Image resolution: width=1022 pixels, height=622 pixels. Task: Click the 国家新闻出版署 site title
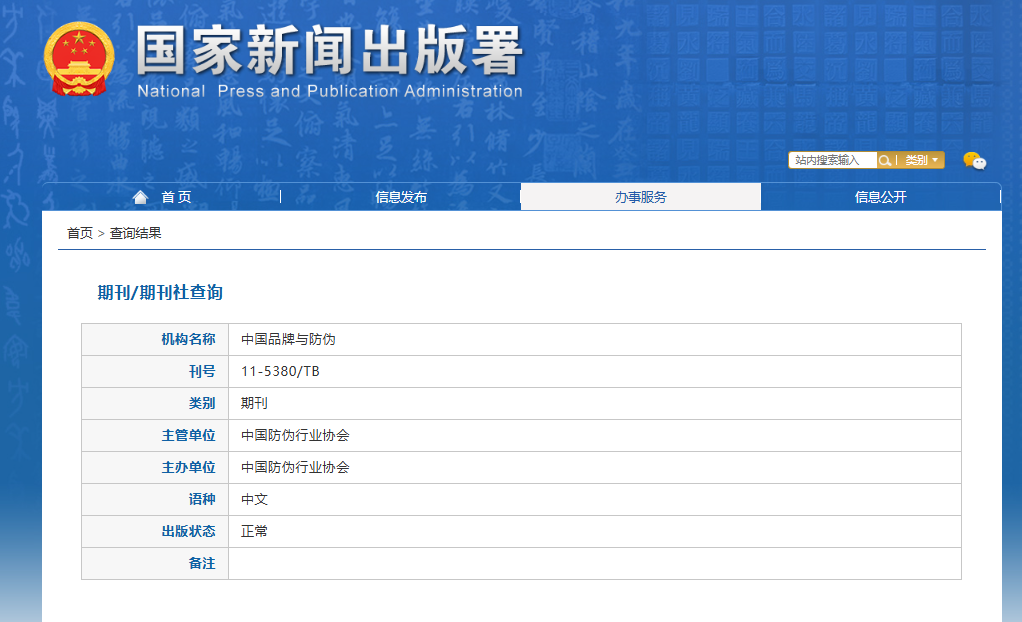[x=330, y=50]
